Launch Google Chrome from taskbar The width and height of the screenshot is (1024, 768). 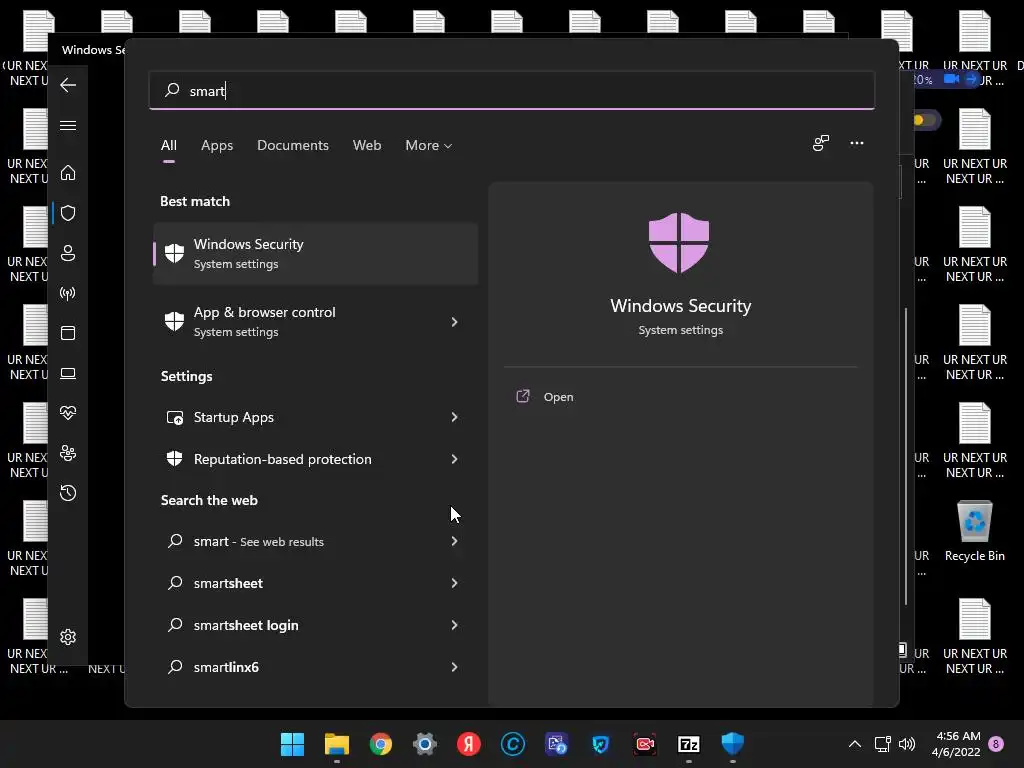(381, 744)
